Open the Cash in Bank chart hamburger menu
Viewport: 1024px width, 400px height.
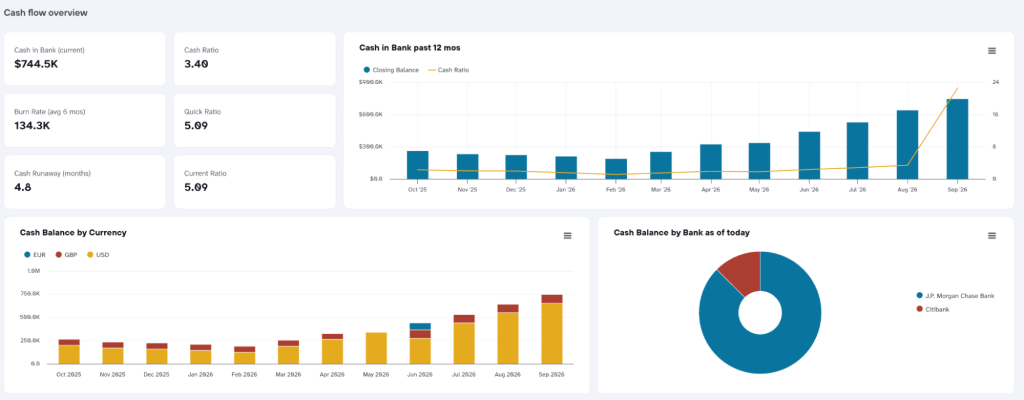tap(991, 51)
